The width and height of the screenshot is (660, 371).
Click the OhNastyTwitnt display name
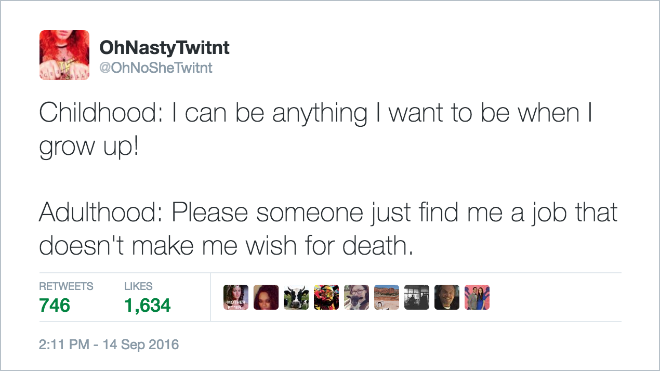[x=164, y=48]
